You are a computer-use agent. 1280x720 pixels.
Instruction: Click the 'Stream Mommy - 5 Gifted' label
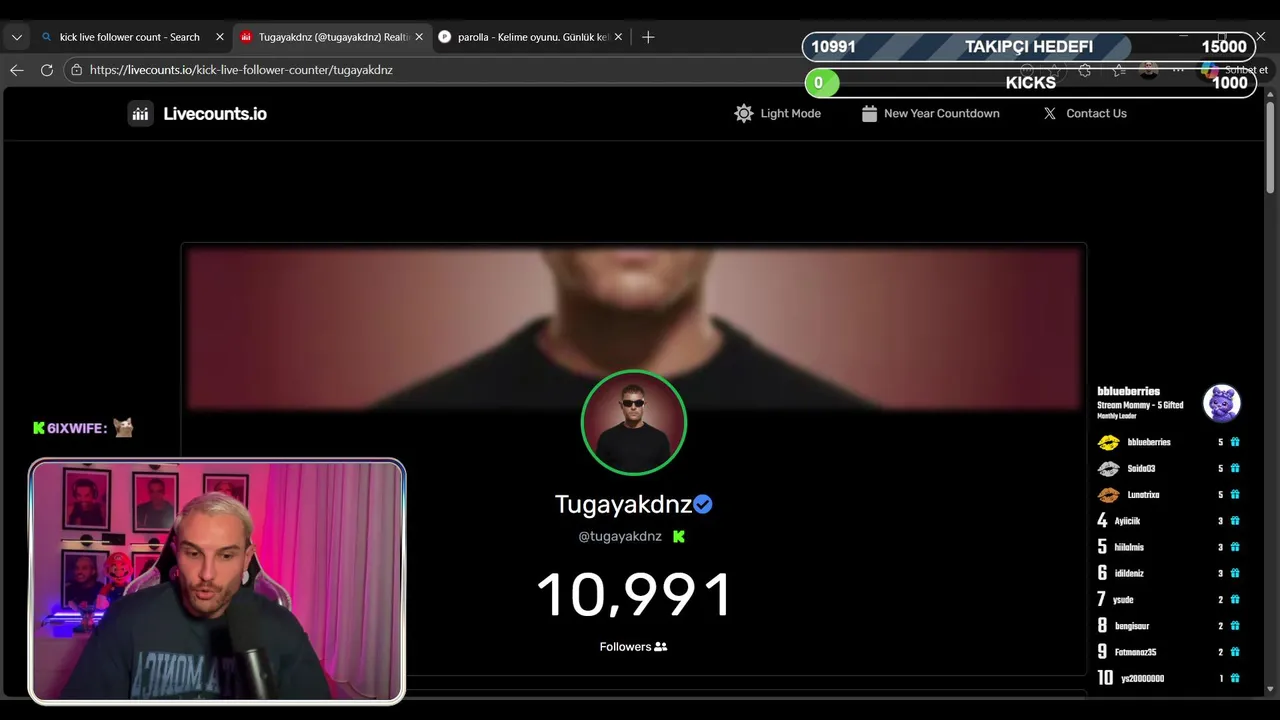click(1140, 406)
